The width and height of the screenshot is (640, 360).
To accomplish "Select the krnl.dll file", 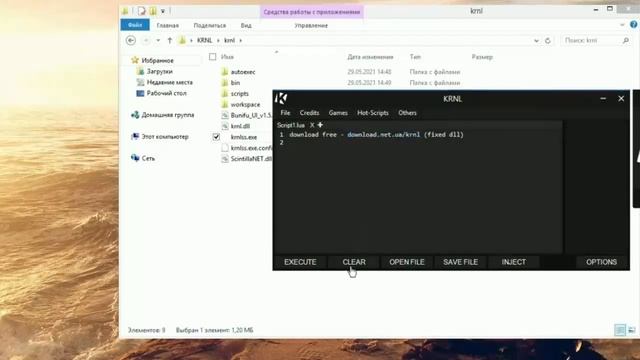I will (x=240, y=126).
